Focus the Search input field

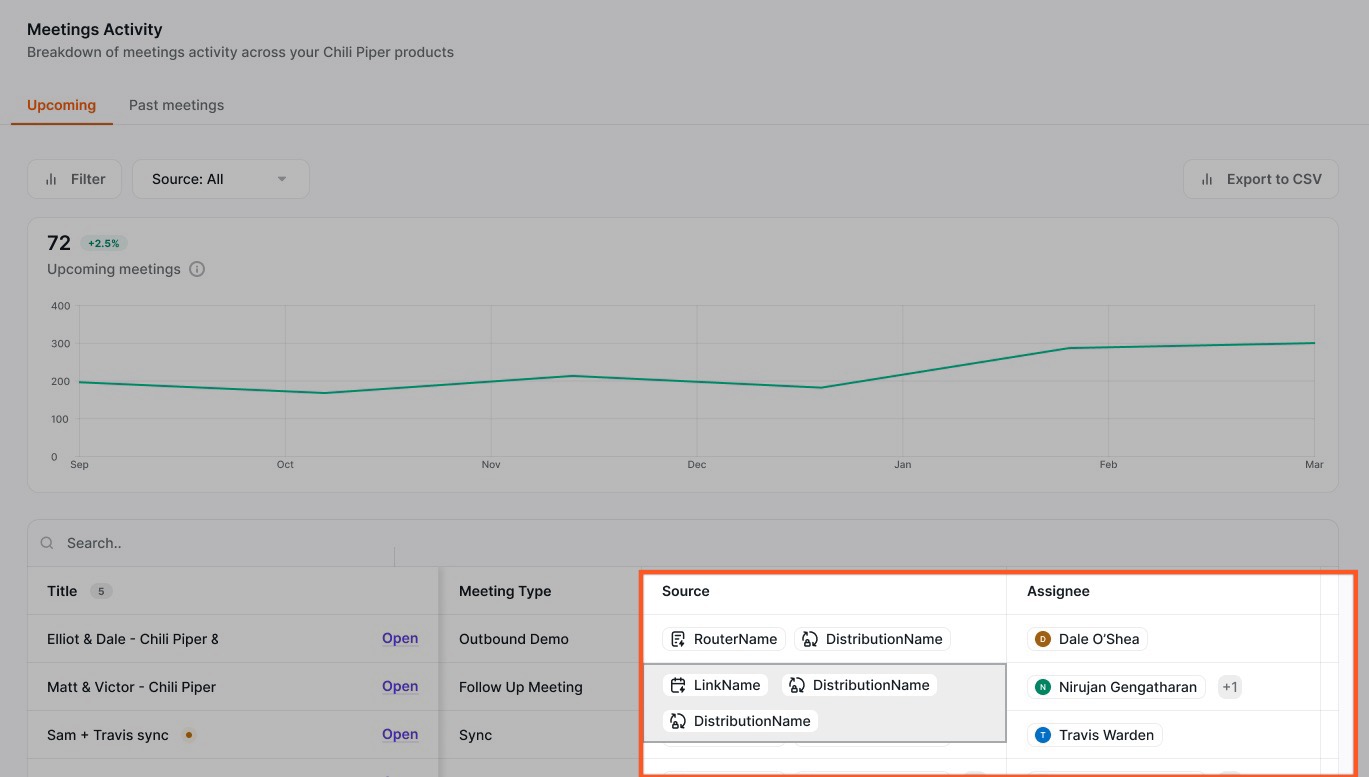tap(220, 543)
